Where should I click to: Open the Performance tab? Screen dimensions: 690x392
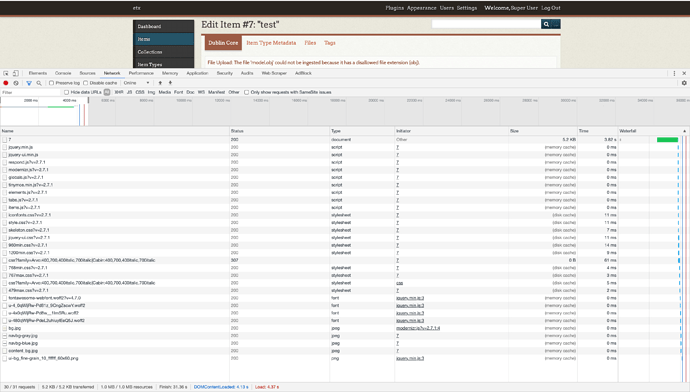141,73
